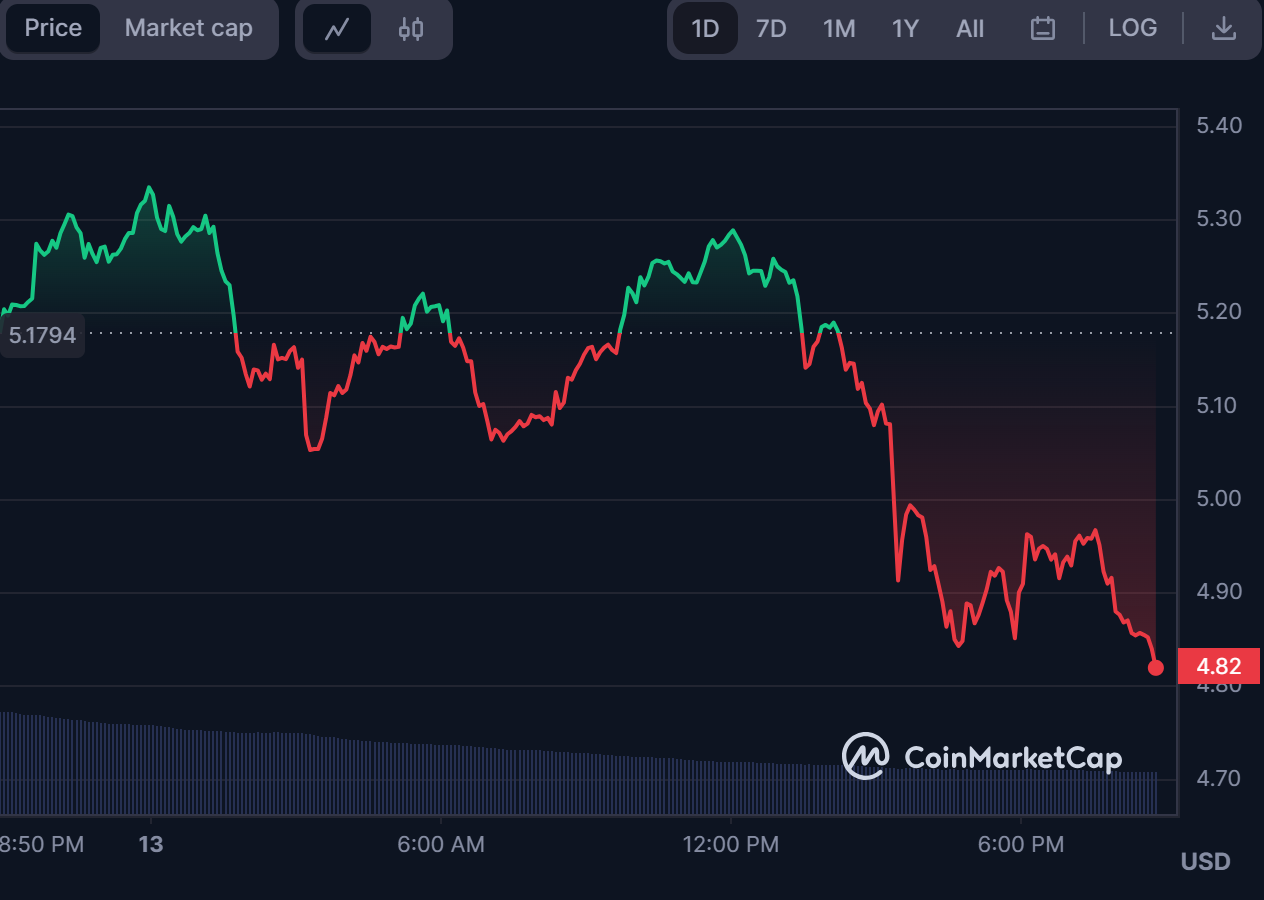Select the 1Y time range

click(905, 29)
